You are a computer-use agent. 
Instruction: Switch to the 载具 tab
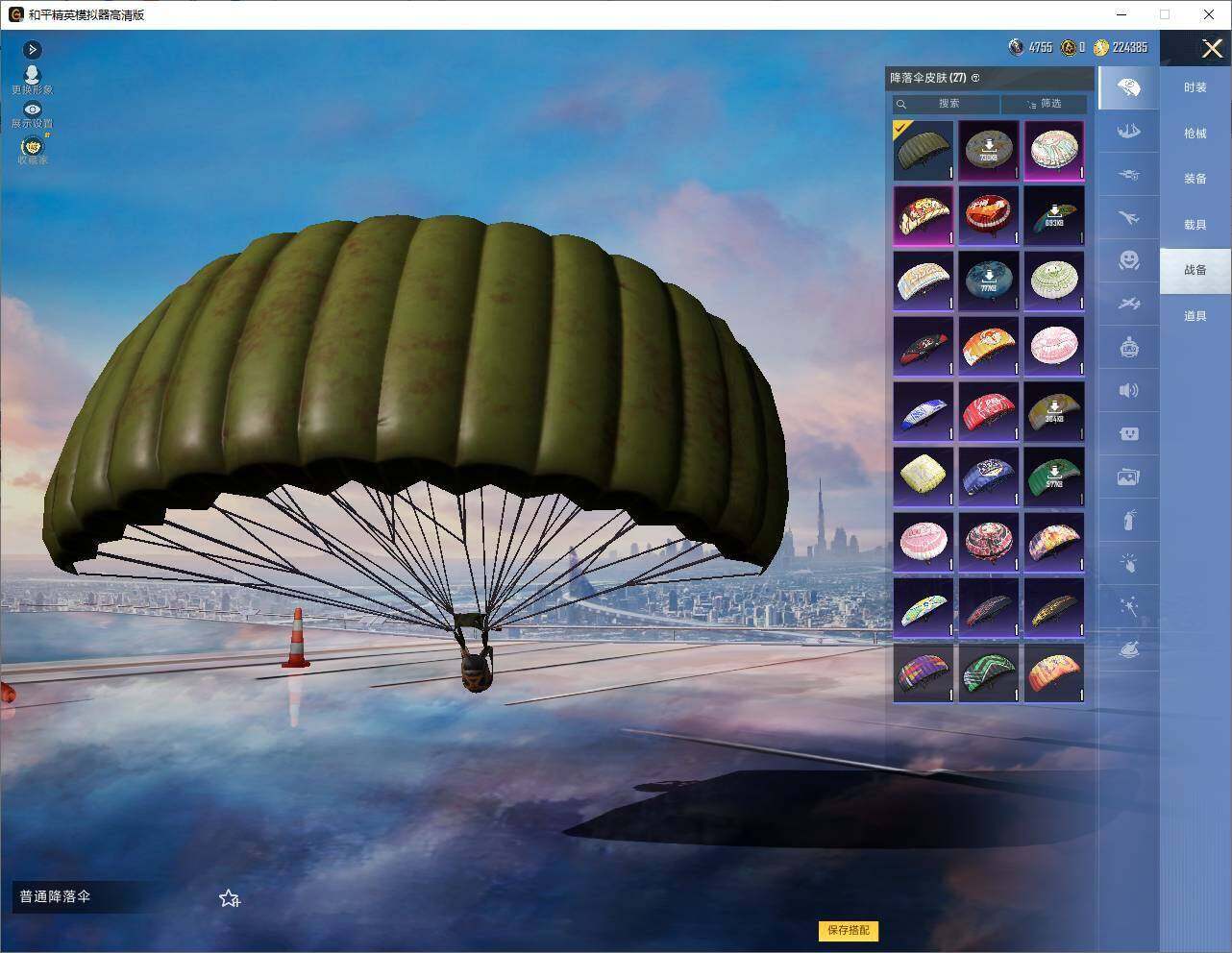1195,225
